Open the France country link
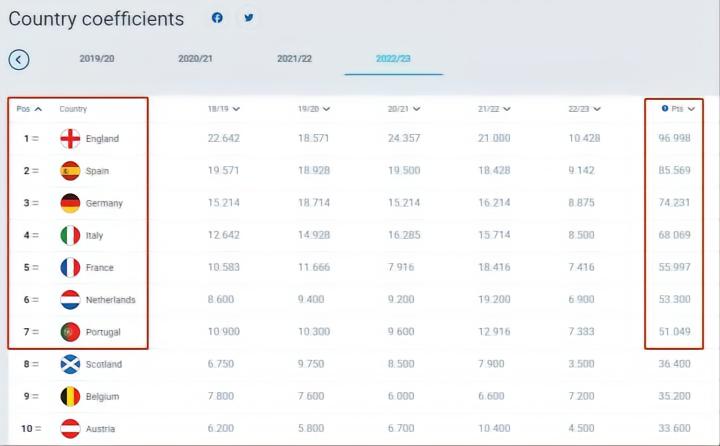720x446 pixels. [x=100, y=268]
